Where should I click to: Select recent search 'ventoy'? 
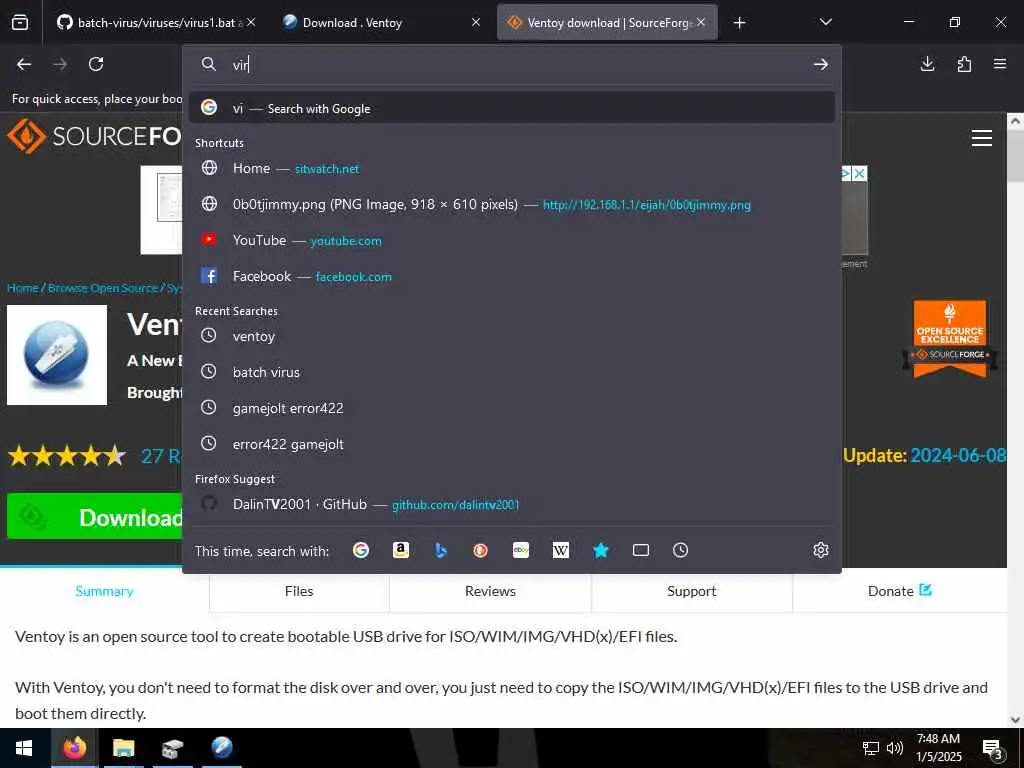(511, 336)
